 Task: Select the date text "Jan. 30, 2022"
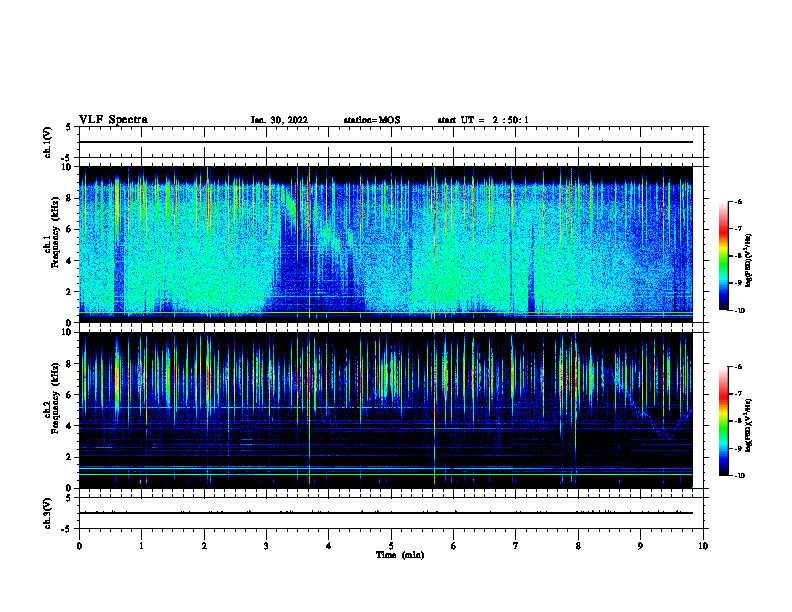(x=279, y=120)
